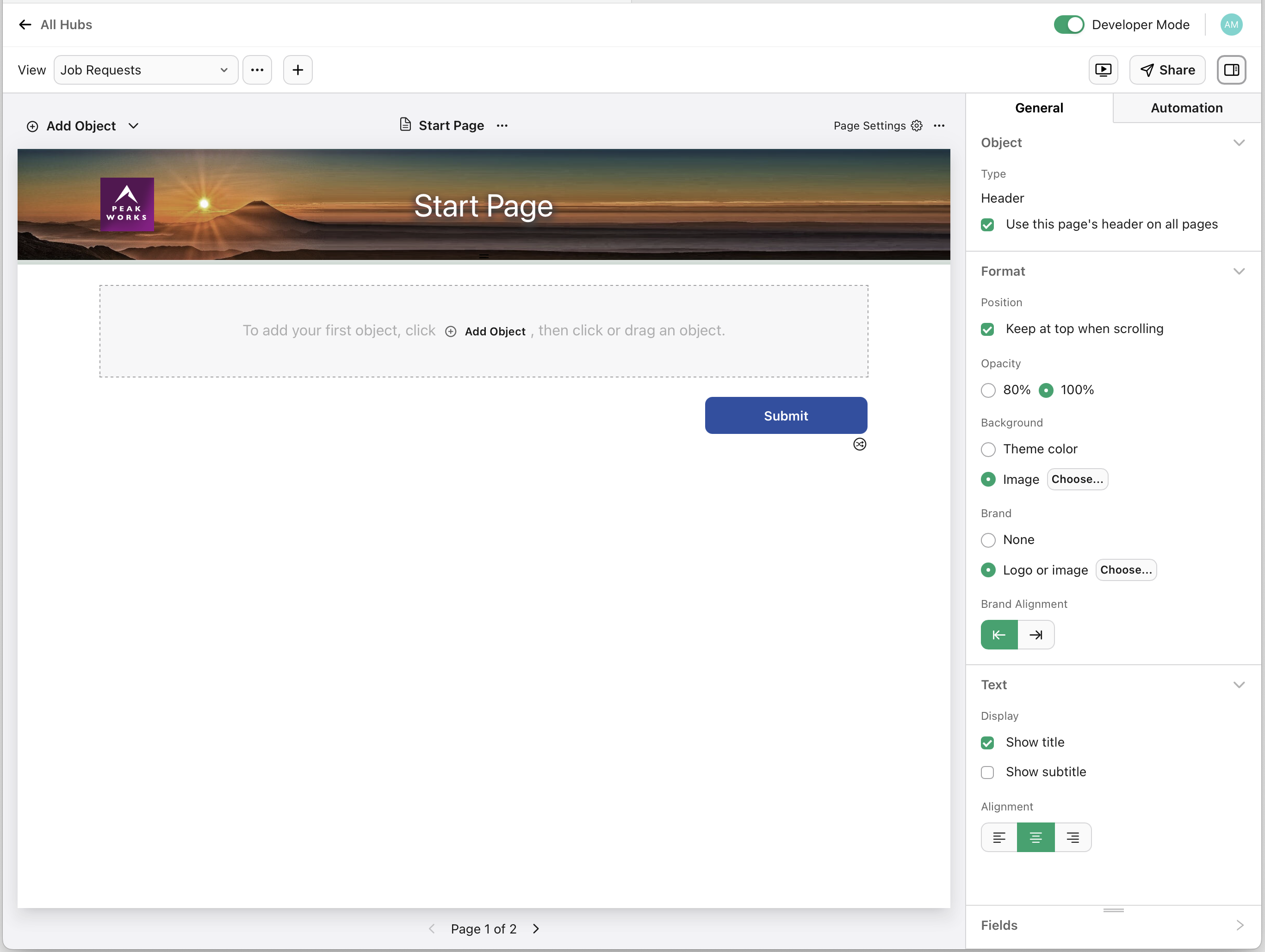Toggle the right sidebar panel icon
1265x952 pixels.
click(1232, 69)
